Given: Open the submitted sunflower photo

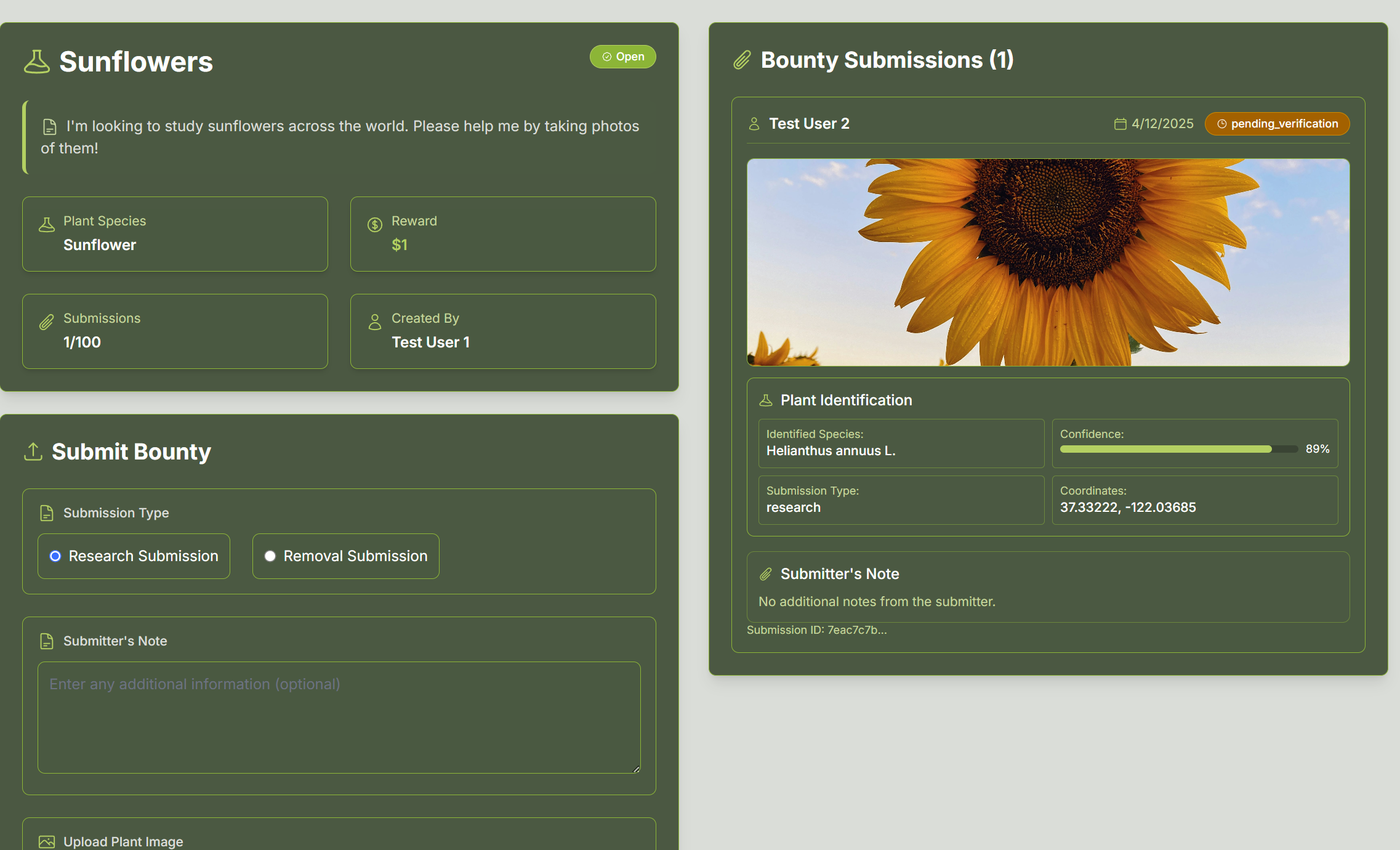Looking at the screenshot, I should [1048, 262].
